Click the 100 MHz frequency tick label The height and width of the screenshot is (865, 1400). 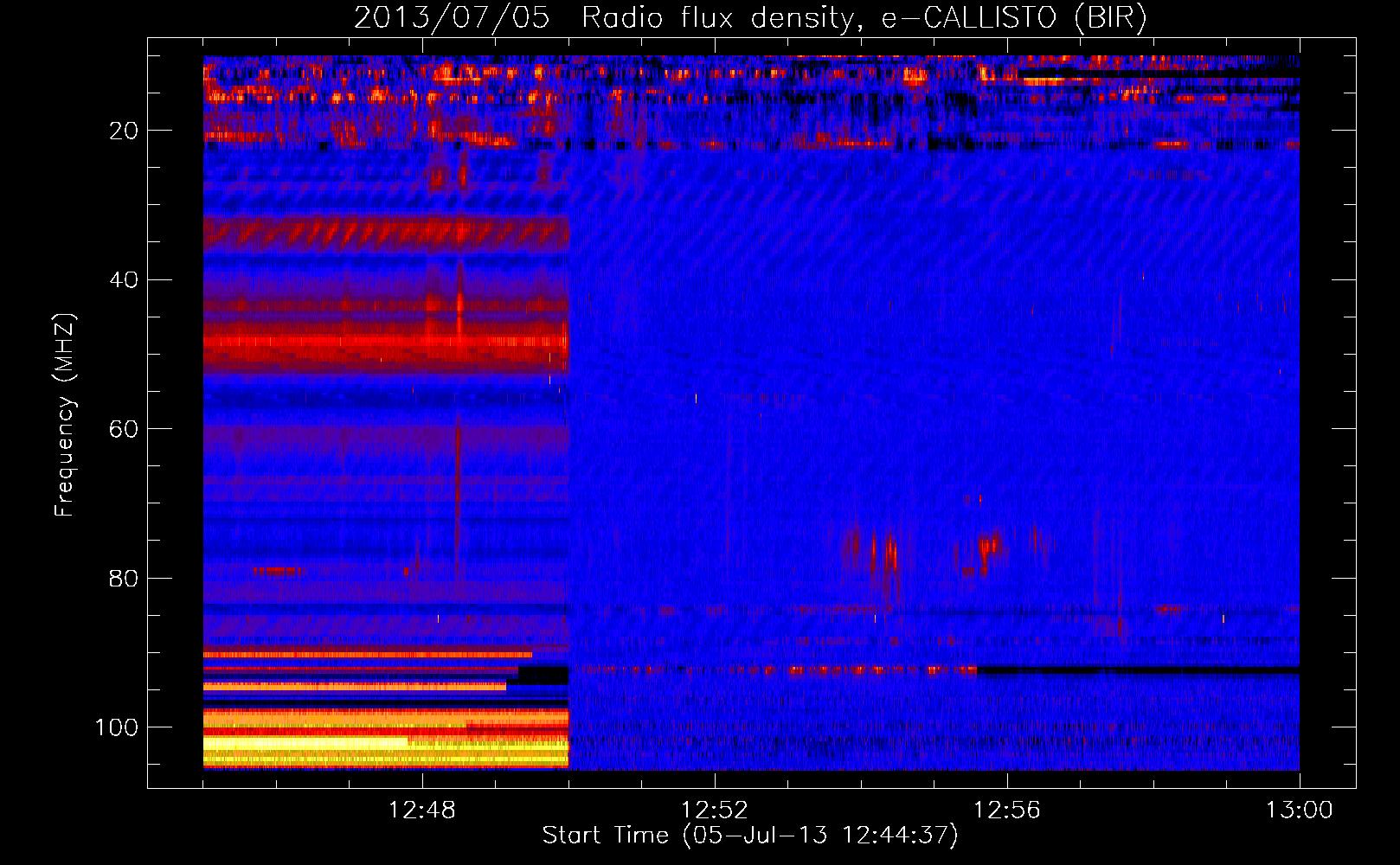click(117, 727)
